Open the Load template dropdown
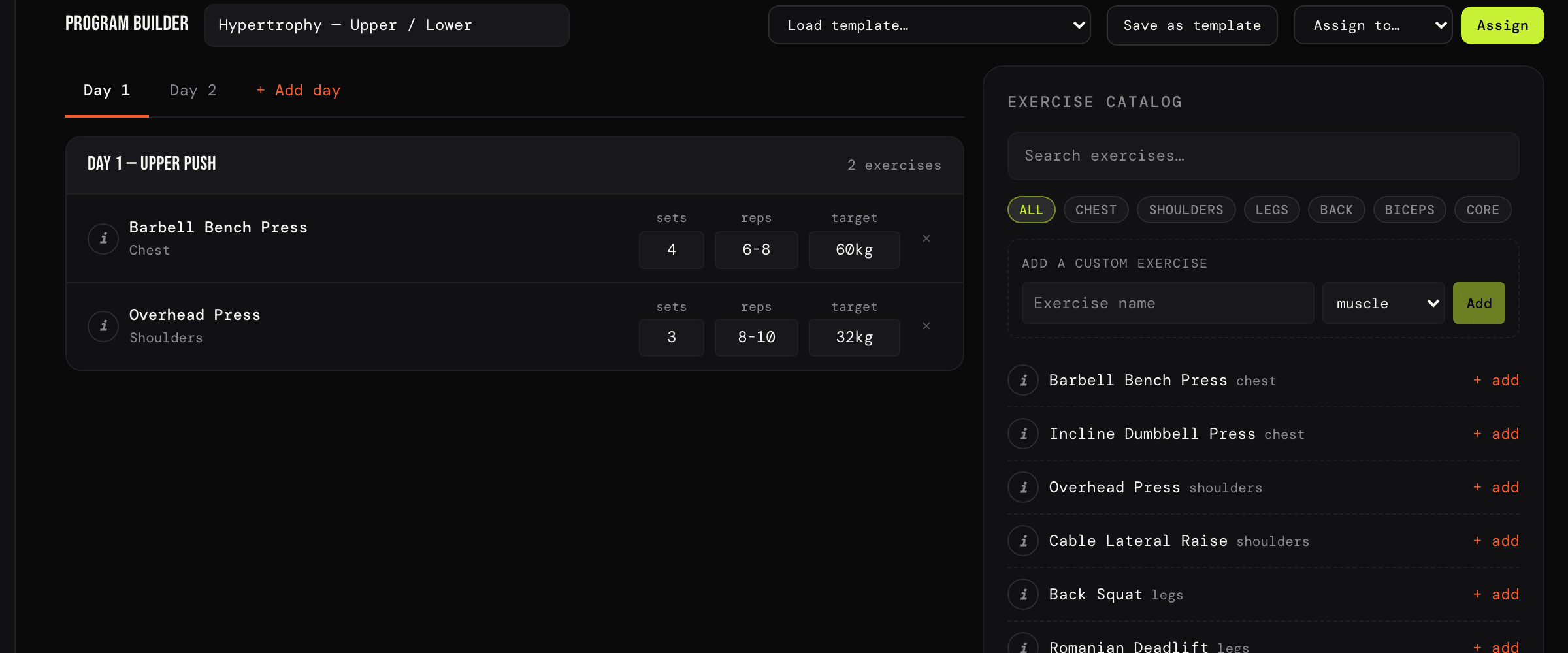The image size is (1568, 653). (930, 25)
